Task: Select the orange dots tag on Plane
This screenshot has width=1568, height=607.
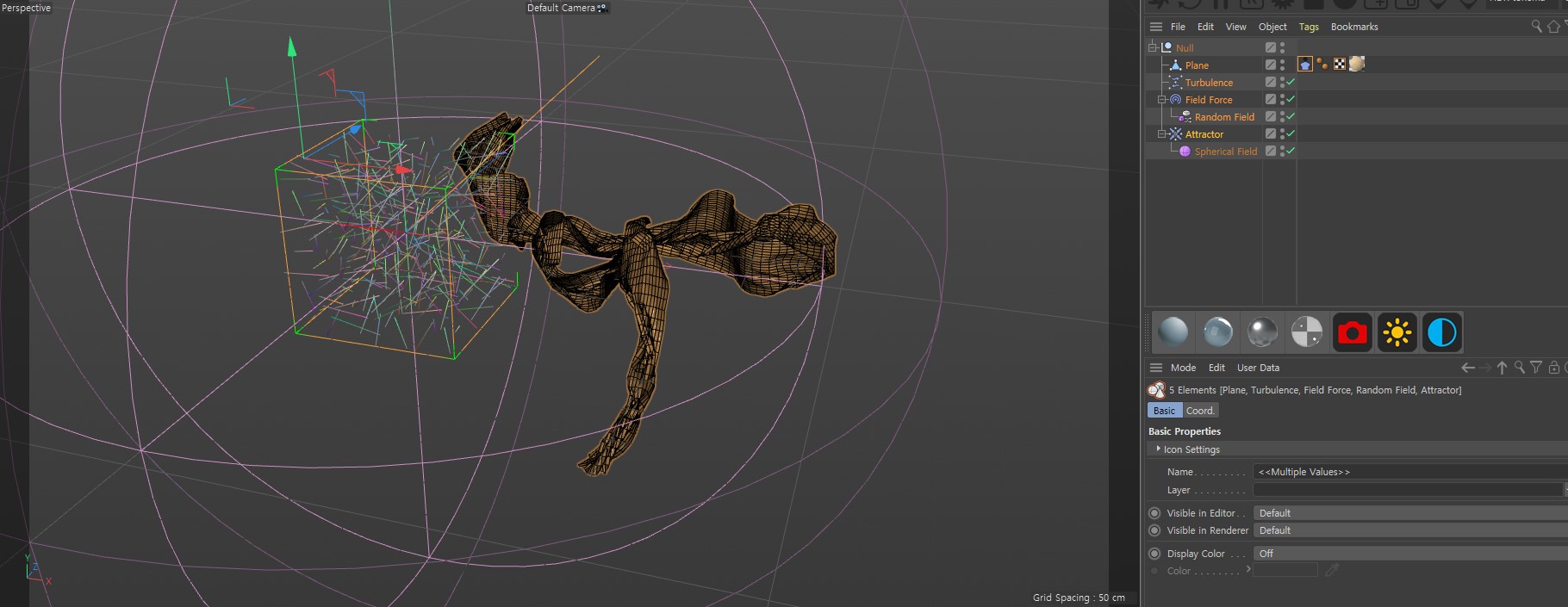Action: (x=1322, y=64)
